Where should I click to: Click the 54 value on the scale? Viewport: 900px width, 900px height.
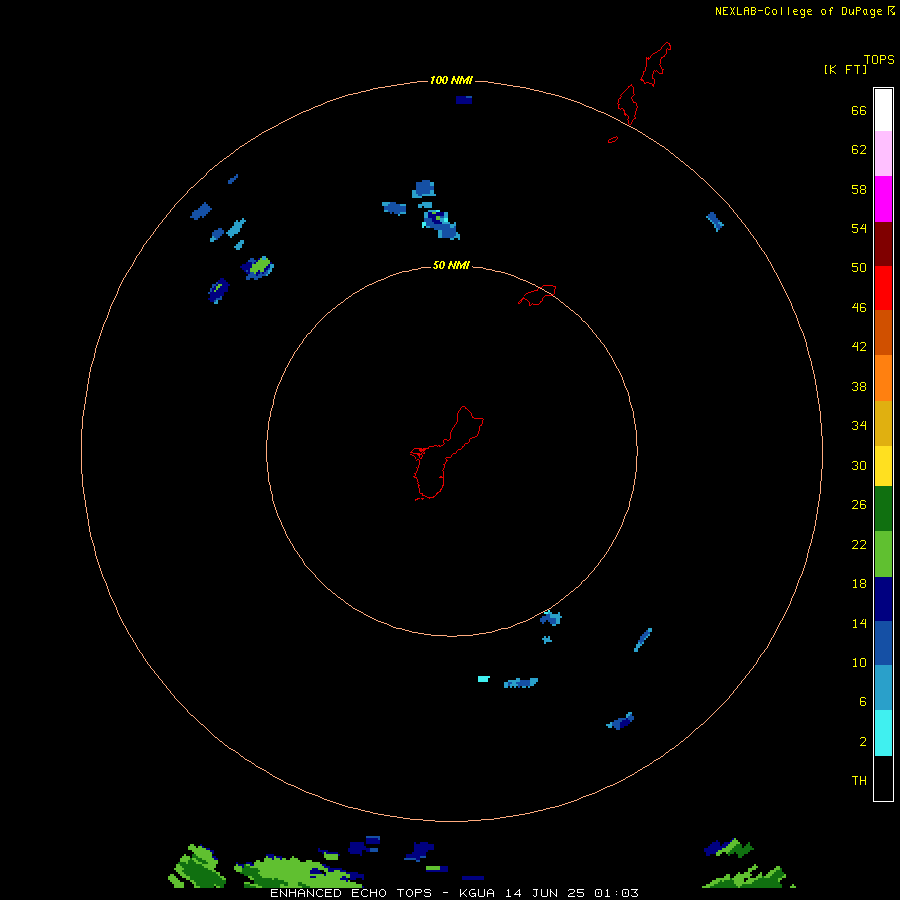[x=859, y=228]
